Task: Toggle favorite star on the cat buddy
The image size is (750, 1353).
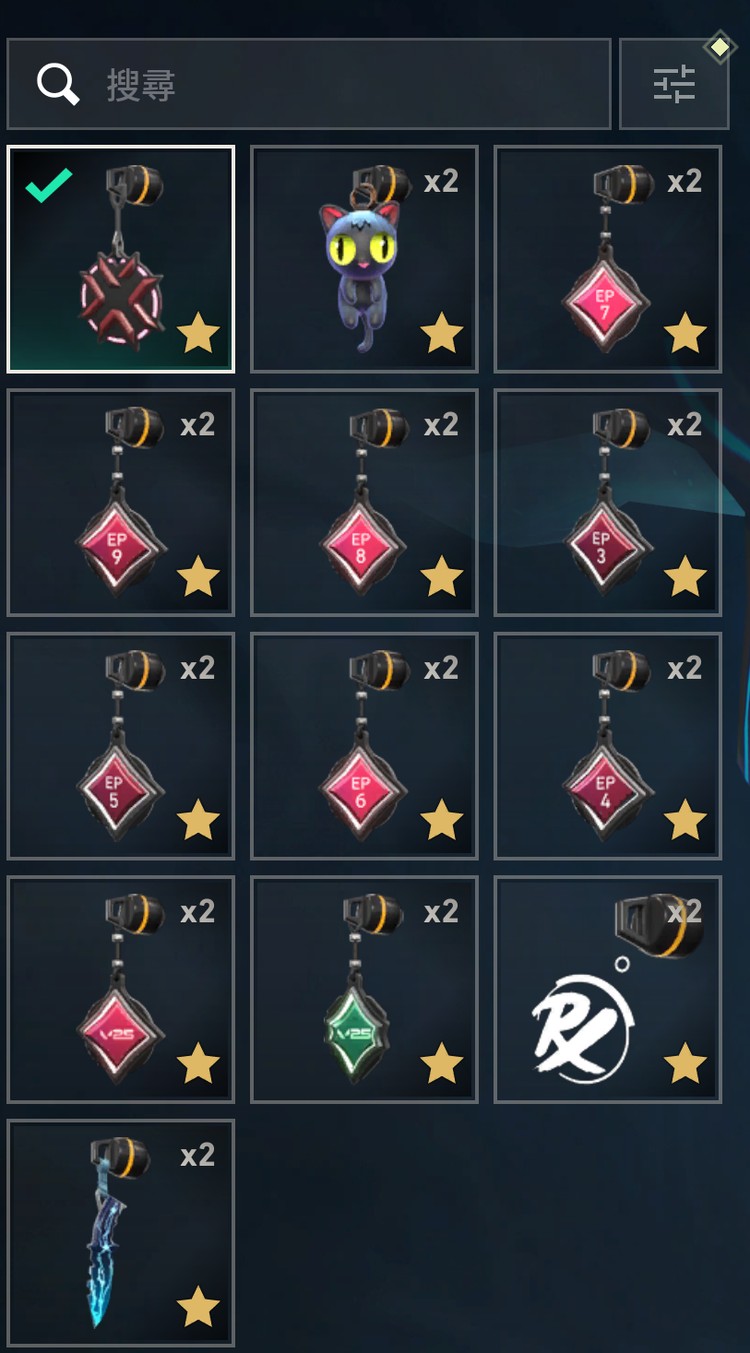Action: point(441,333)
